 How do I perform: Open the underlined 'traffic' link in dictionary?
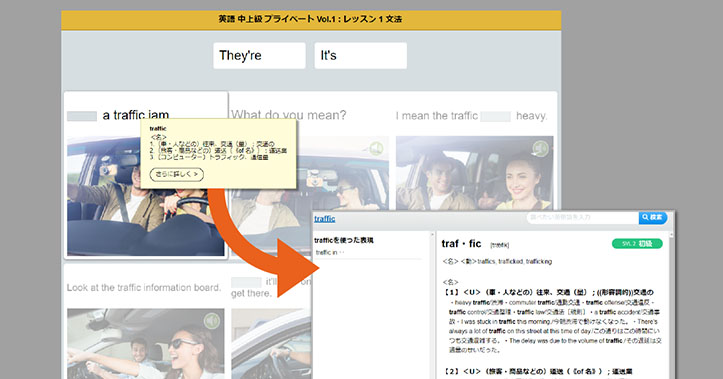coord(325,219)
